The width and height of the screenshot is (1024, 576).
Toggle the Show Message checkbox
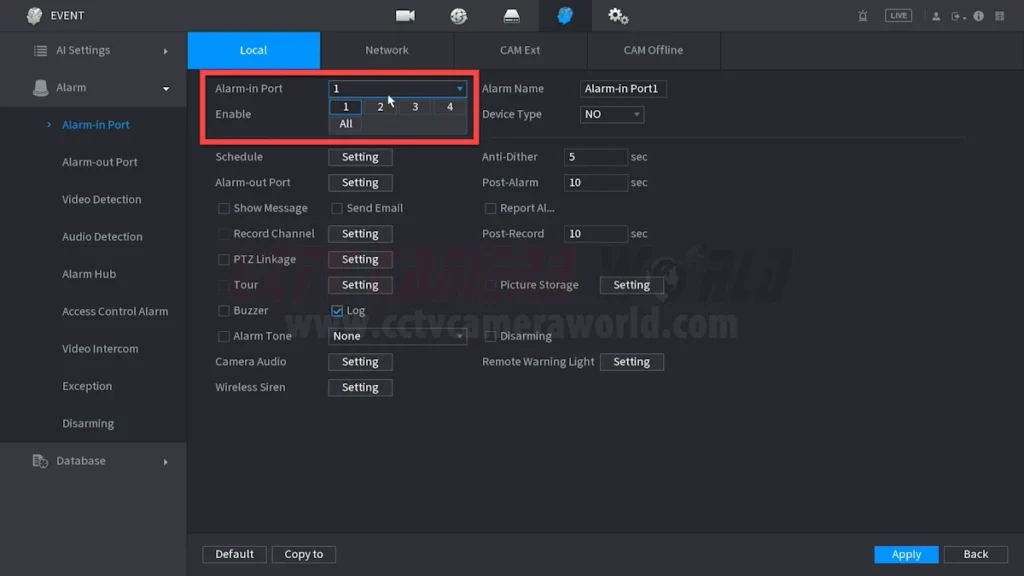224,208
